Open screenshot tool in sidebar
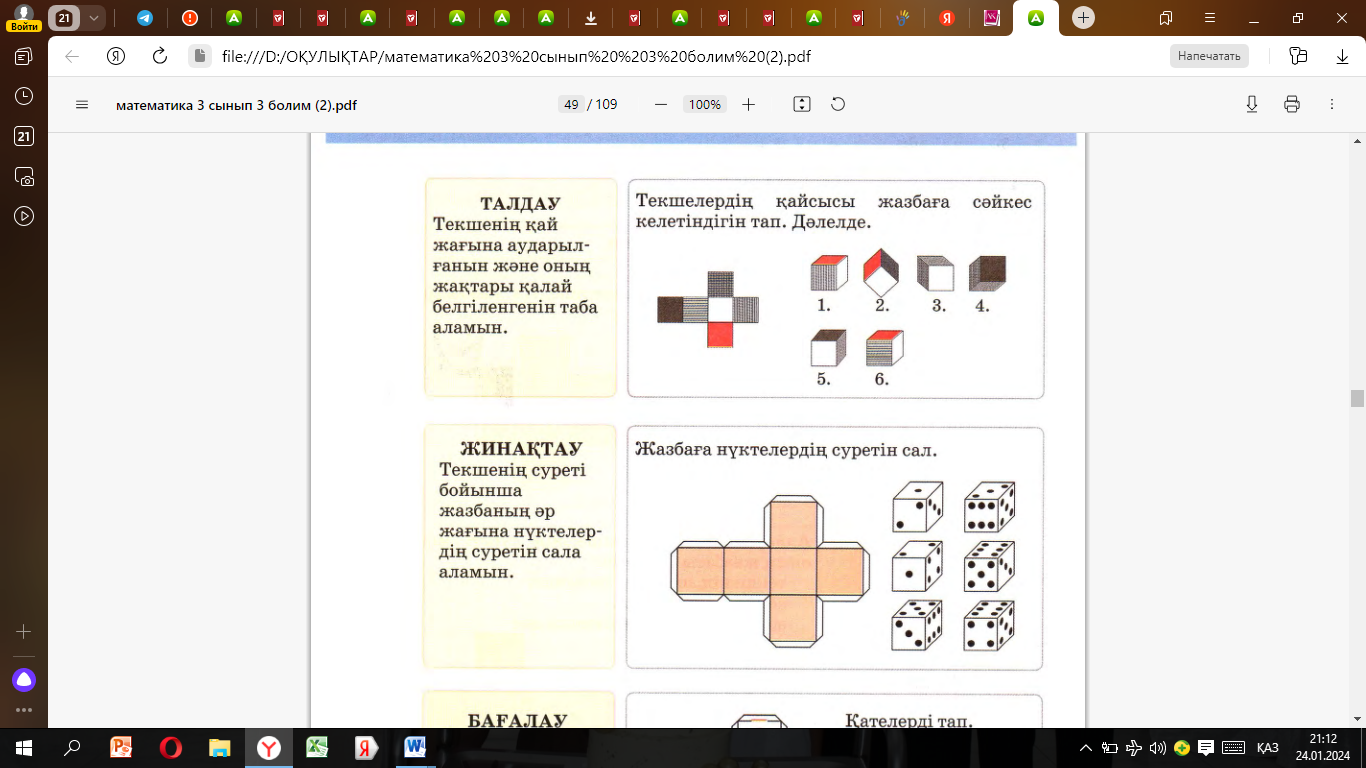The width and height of the screenshot is (1366, 768). pyautogui.click(x=24, y=176)
